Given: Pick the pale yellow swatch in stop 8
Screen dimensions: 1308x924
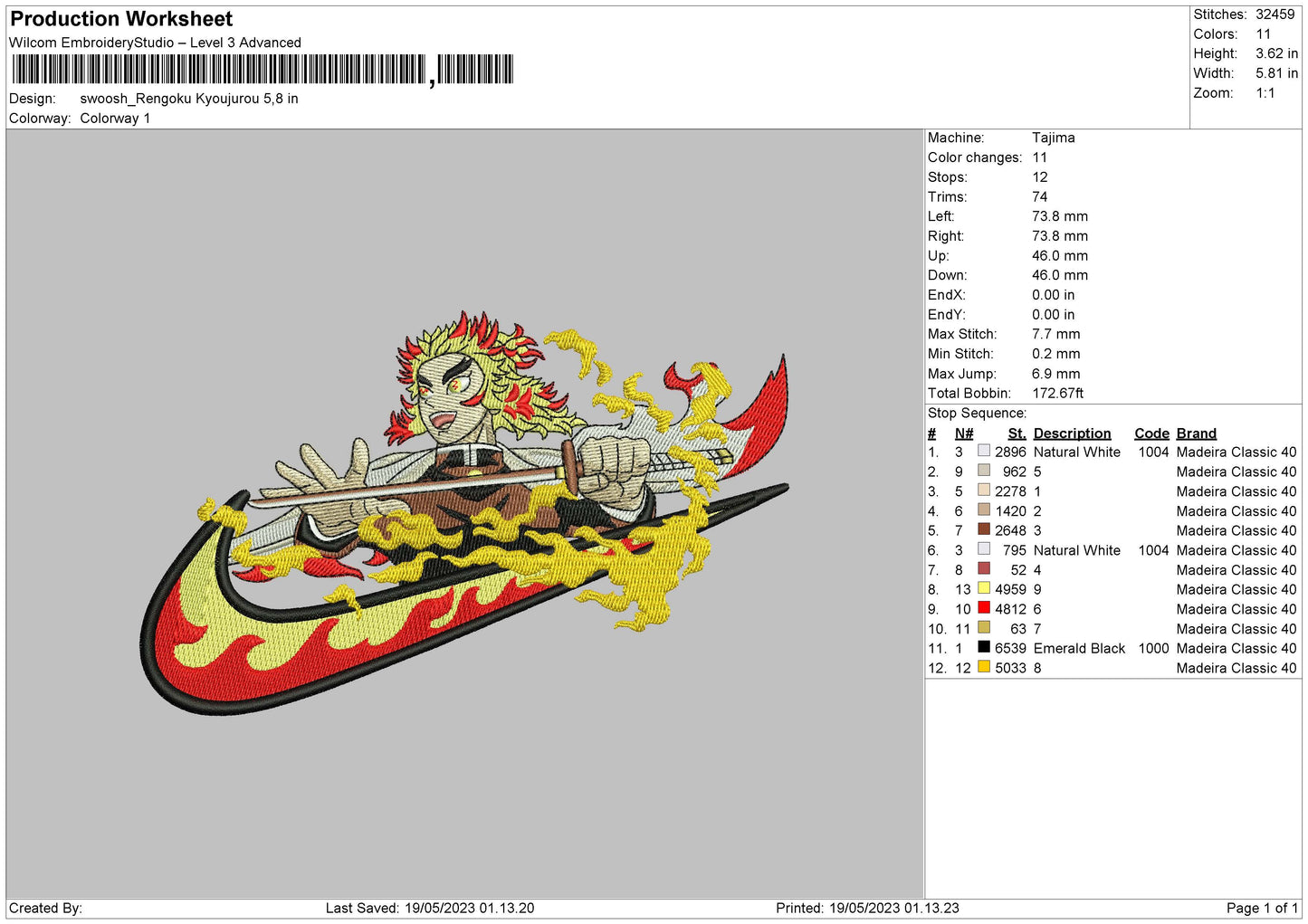Looking at the screenshot, I should click(x=983, y=588).
